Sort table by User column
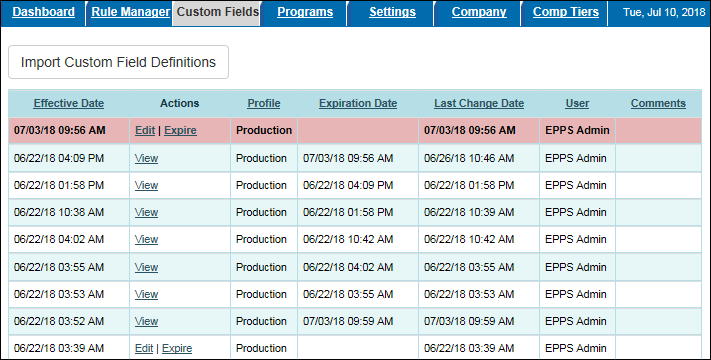The height and width of the screenshot is (360, 711). click(x=577, y=103)
